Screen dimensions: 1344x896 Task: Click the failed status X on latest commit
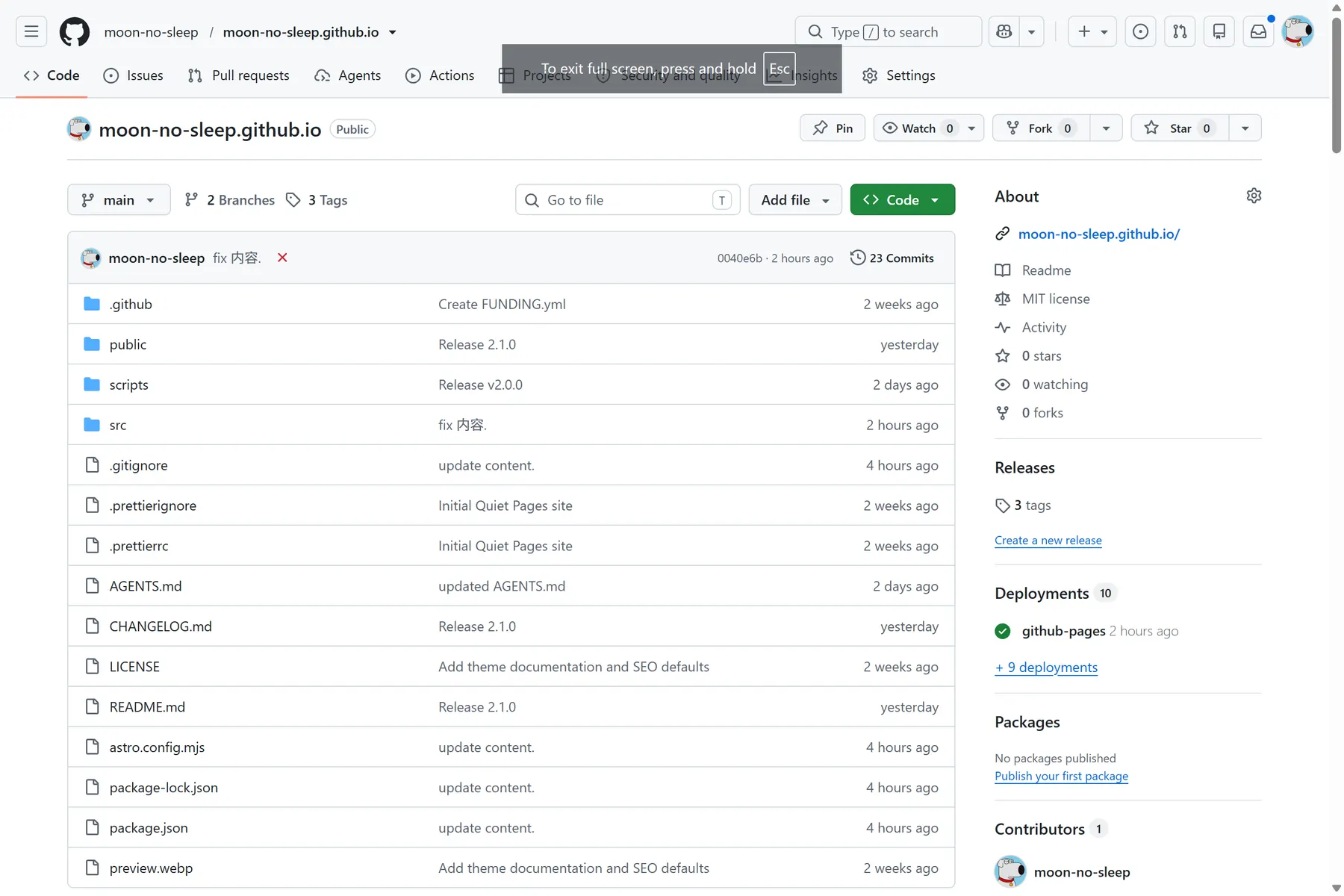point(282,258)
